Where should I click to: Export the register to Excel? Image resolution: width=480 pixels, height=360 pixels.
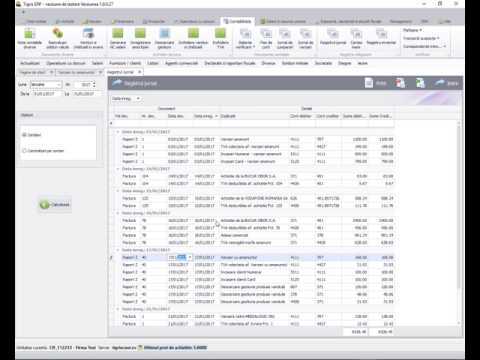click(x=420, y=83)
